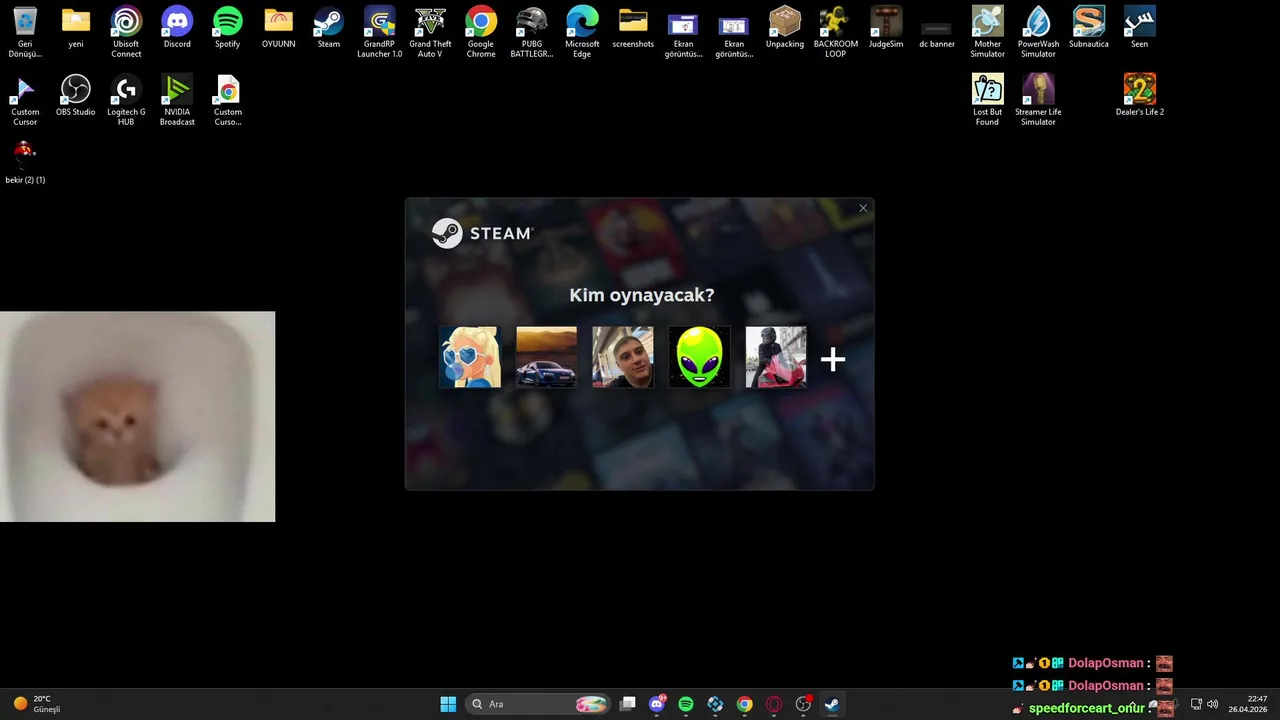Open the OYUUNN folder
This screenshot has width=1280, height=720.
[x=278, y=28]
